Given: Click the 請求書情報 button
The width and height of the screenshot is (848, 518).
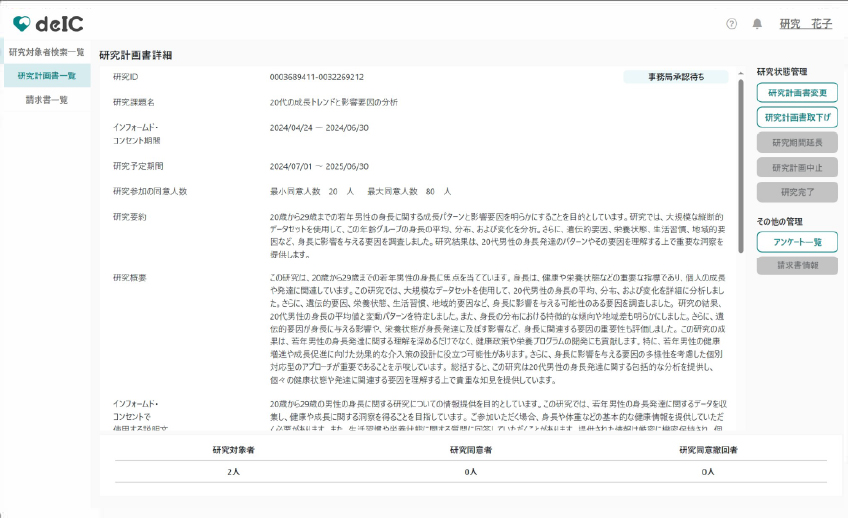Looking at the screenshot, I should click(x=797, y=265).
